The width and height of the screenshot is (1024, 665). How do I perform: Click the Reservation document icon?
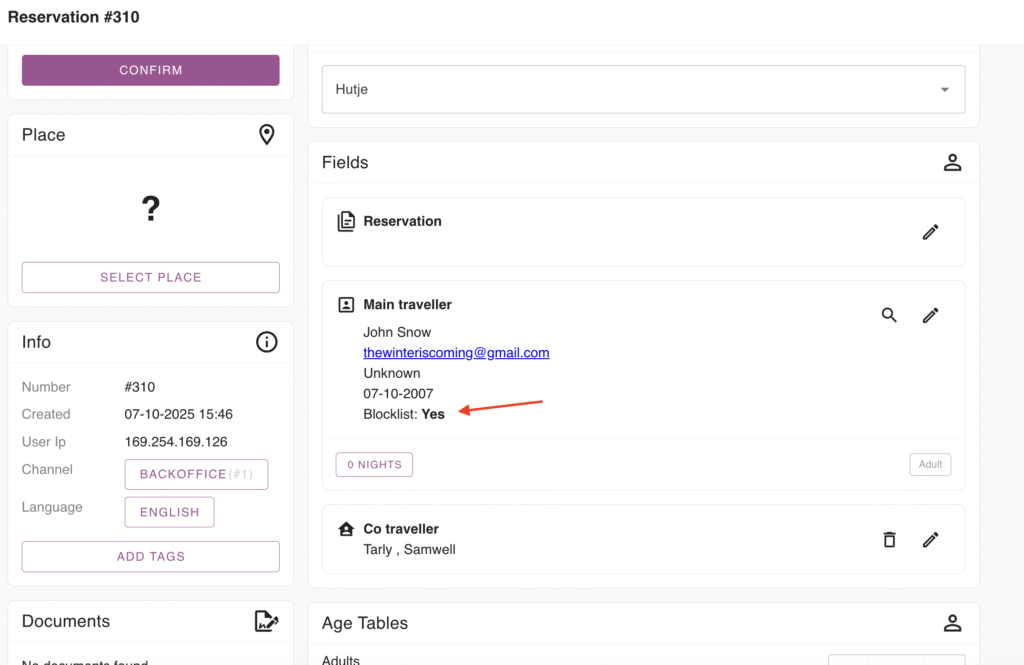pos(346,222)
